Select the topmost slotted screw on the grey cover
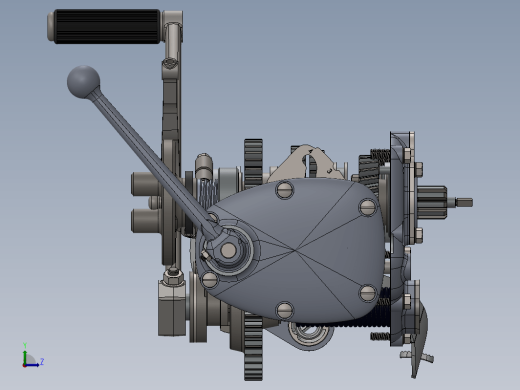Screen dimensions: 520x390 click(285, 190)
